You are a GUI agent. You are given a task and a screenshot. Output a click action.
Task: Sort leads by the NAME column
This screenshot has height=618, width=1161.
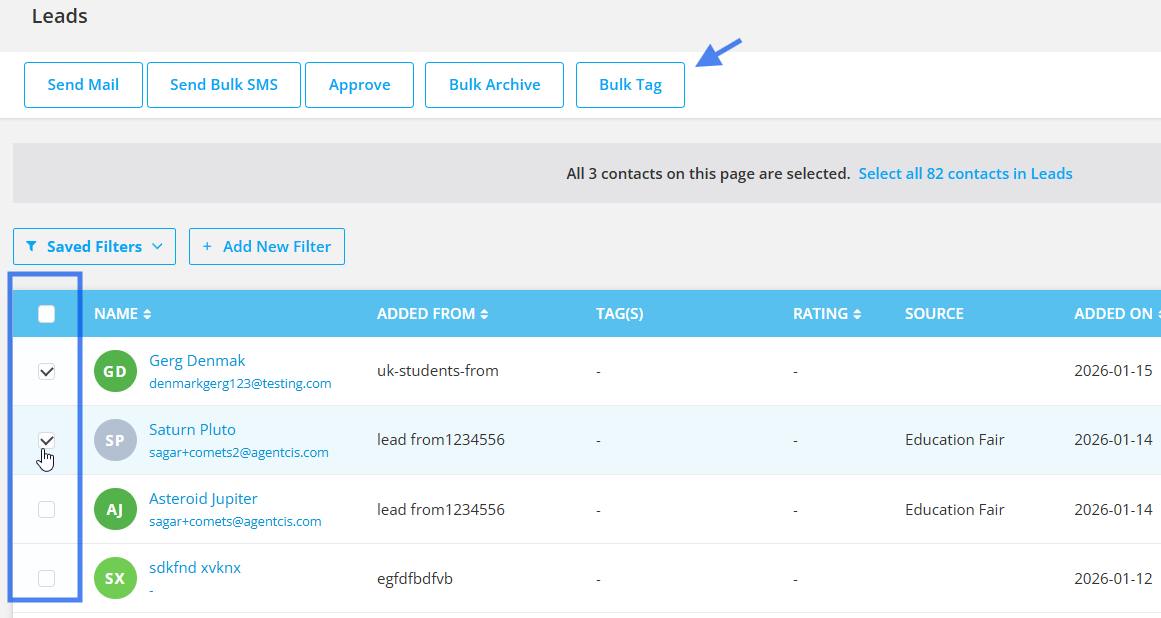tap(123, 314)
